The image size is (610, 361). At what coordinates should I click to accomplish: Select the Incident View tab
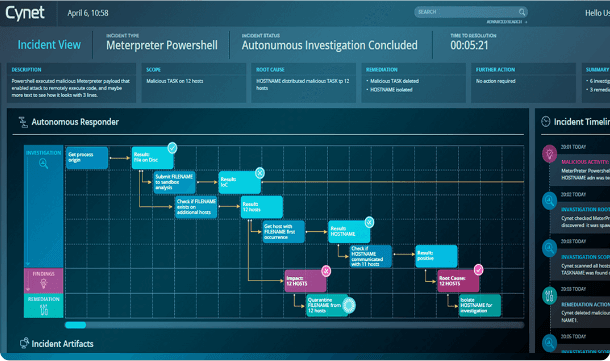click(49, 45)
